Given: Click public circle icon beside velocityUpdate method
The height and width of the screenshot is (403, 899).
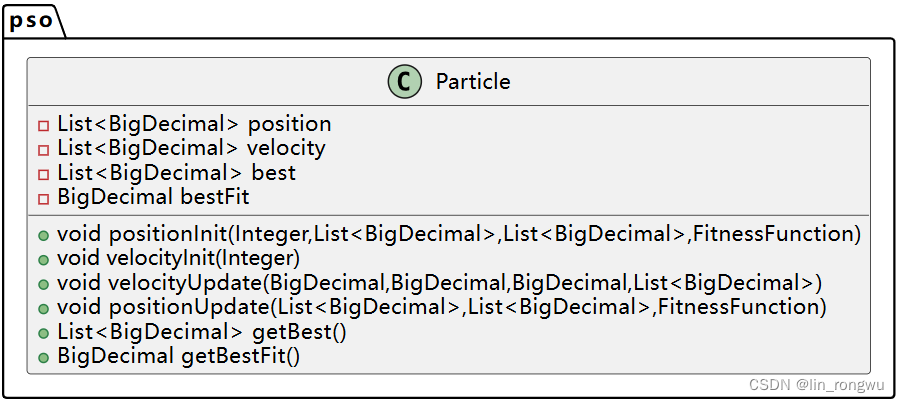Looking at the screenshot, I should click(44, 284).
